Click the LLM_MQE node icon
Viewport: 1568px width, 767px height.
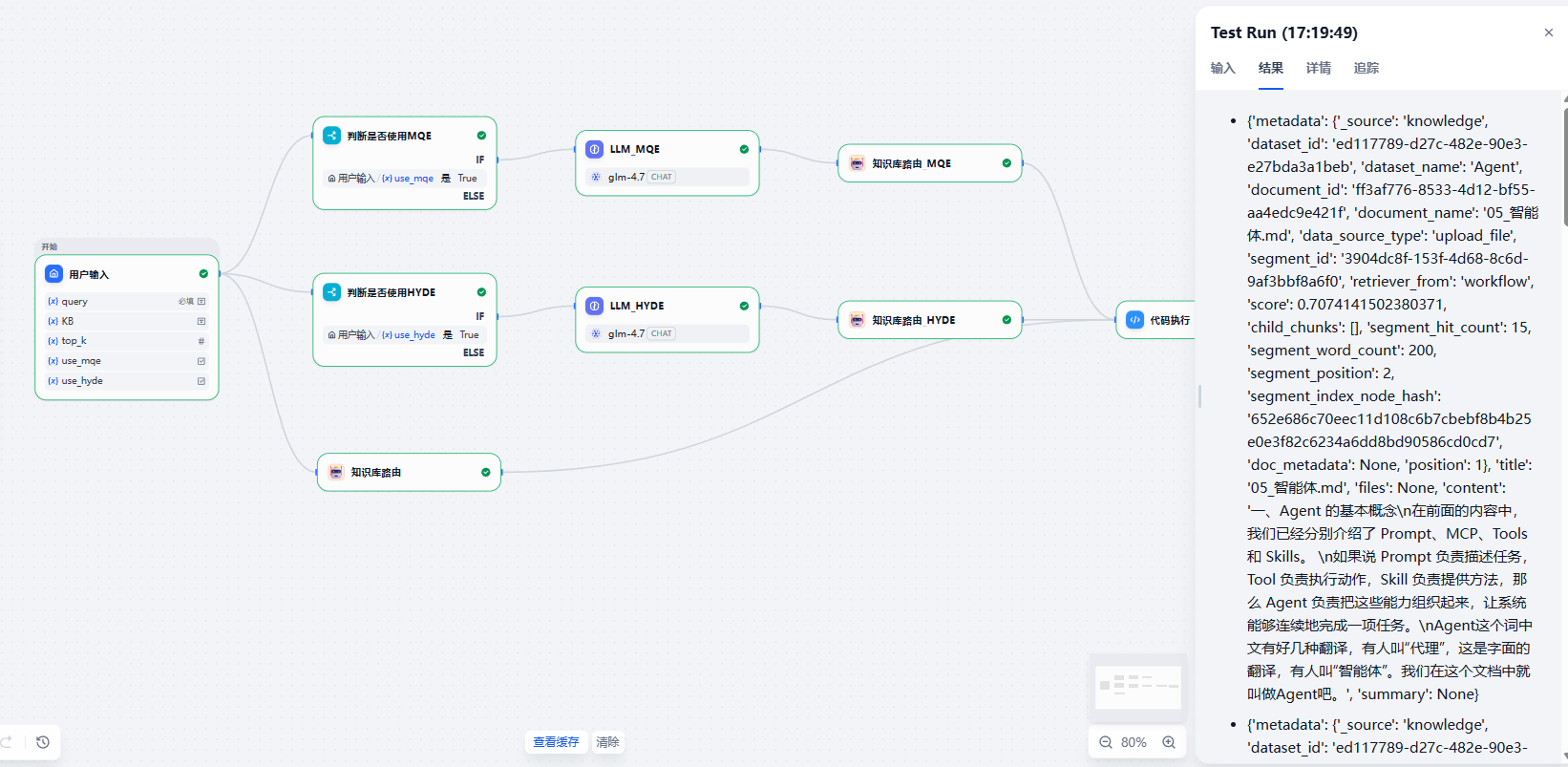click(594, 149)
